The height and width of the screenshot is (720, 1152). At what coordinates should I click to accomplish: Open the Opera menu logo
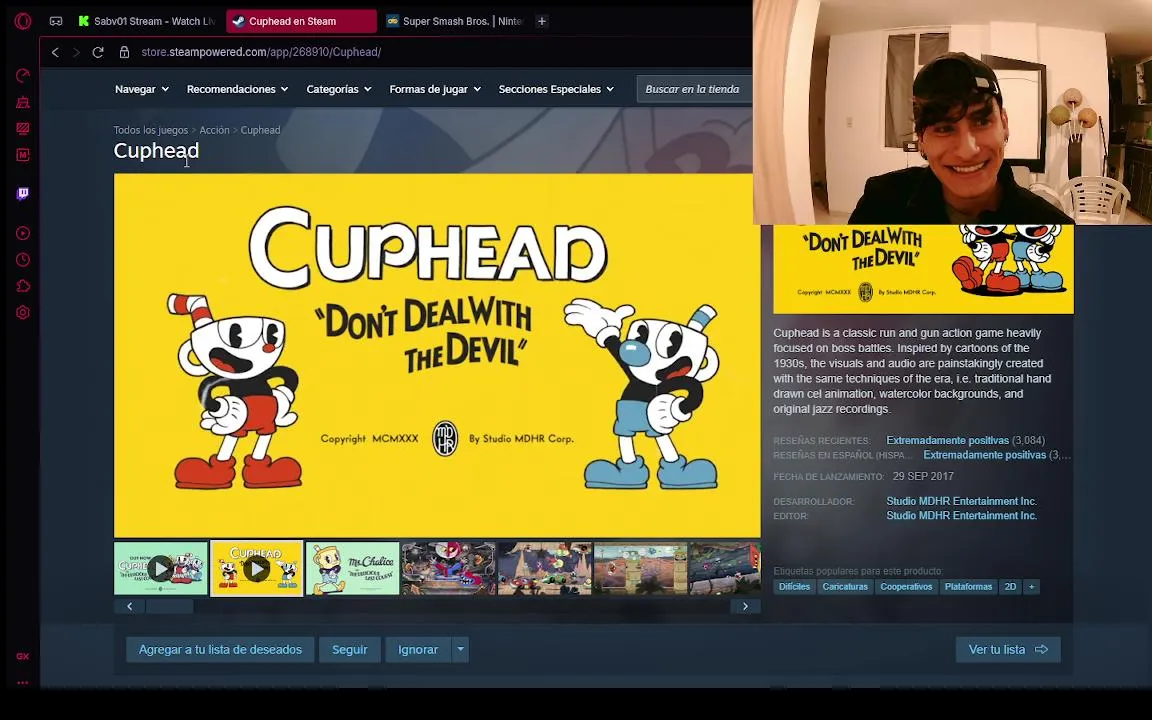click(23, 21)
